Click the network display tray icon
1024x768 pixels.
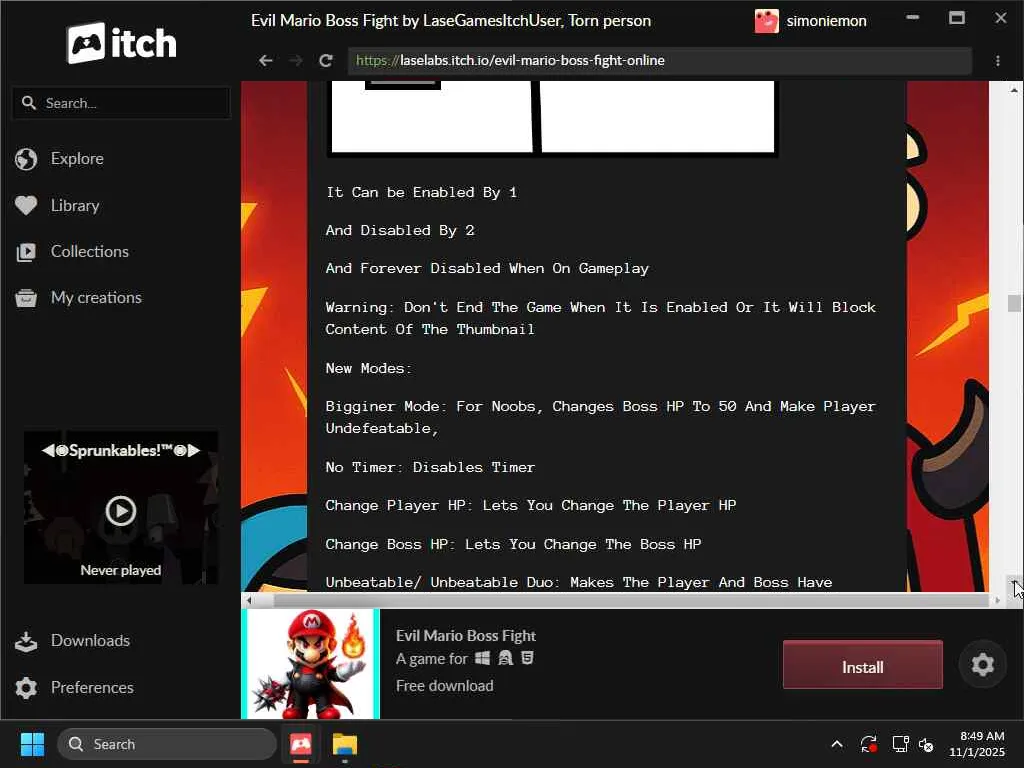[x=901, y=744]
